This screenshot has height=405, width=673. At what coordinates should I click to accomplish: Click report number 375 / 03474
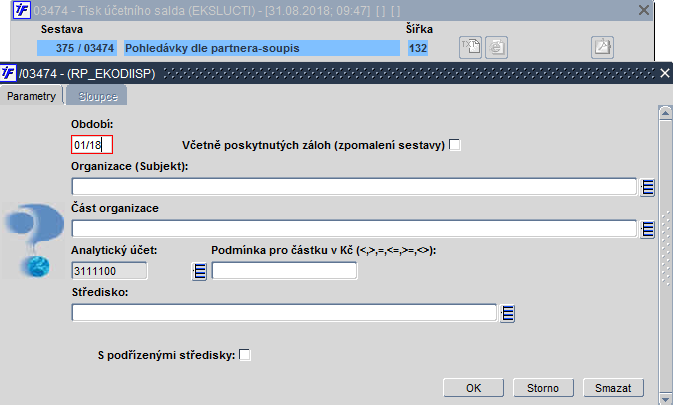click(76, 48)
